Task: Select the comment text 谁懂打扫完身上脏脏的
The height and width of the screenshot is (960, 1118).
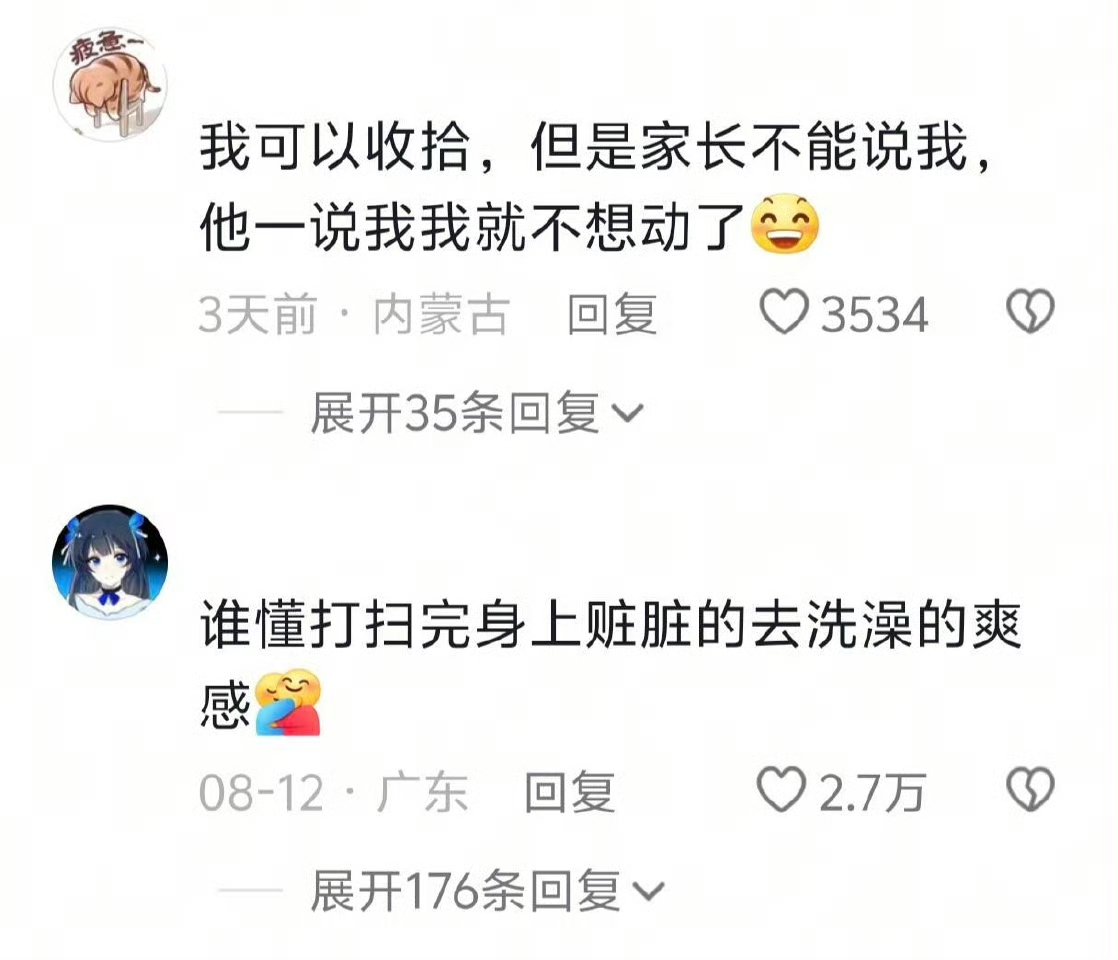Action: [x=473, y=625]
